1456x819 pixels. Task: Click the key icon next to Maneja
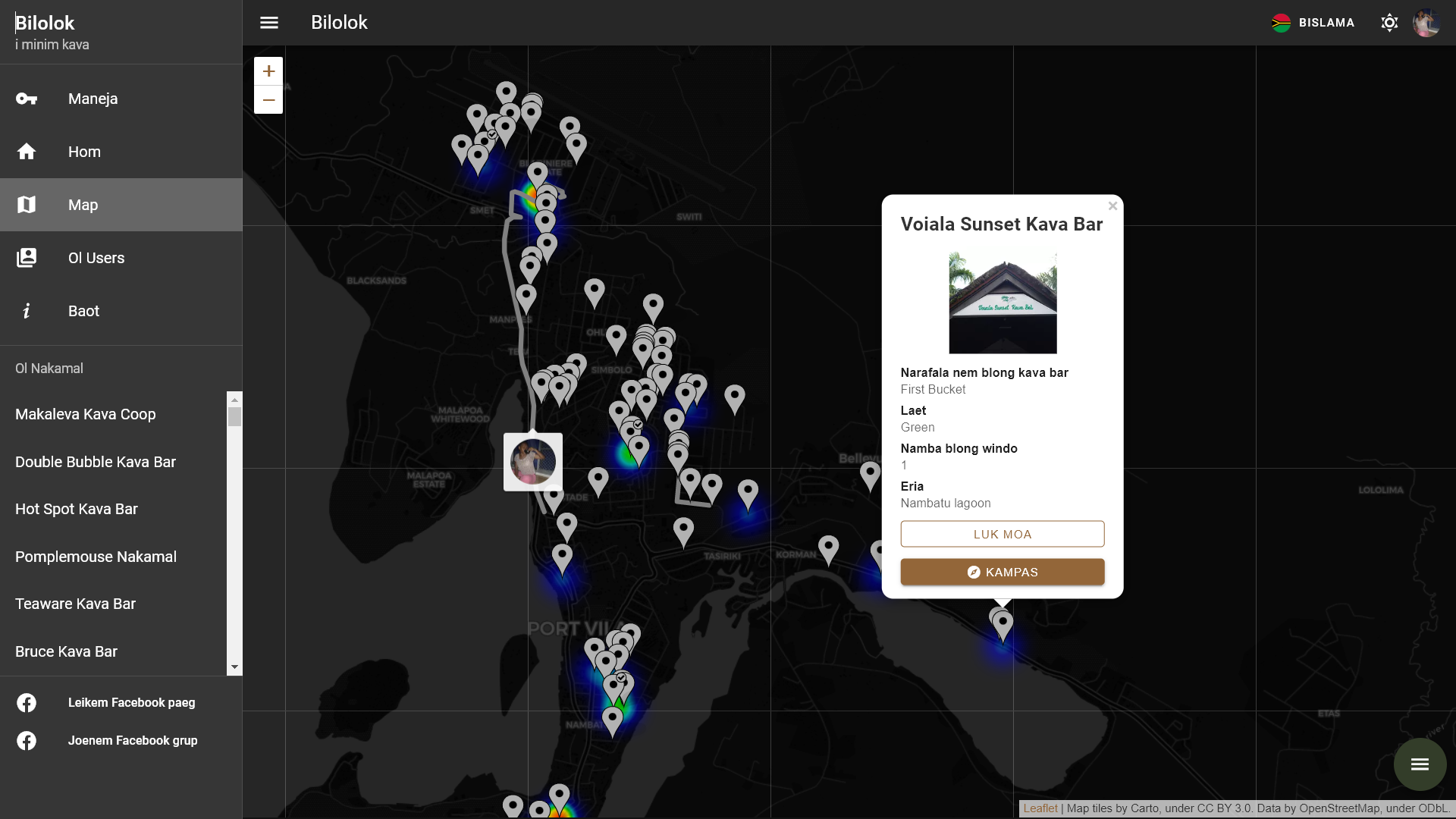click(27, 99)
